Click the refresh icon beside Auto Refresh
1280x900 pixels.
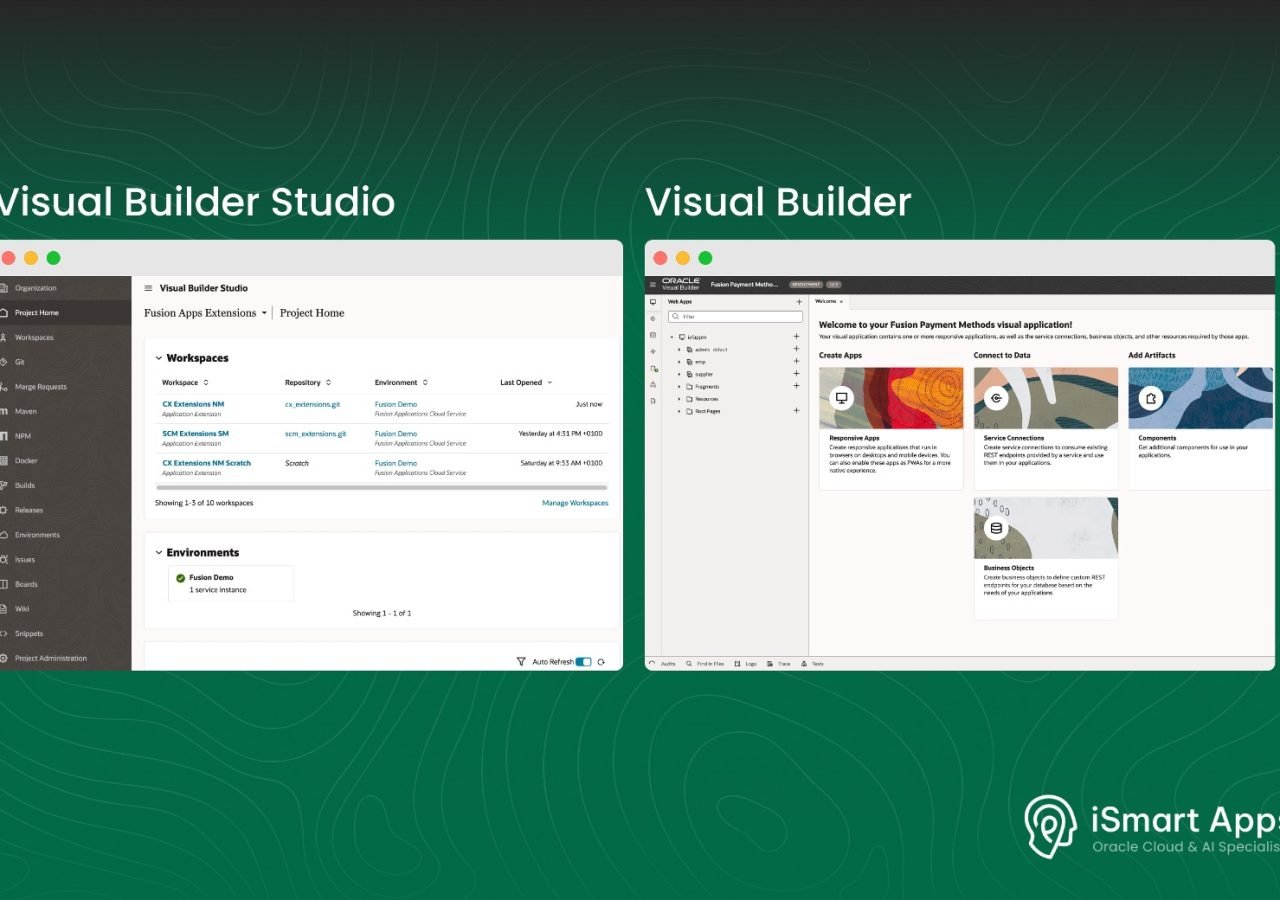pyautogui.click(x=601, y=662)
